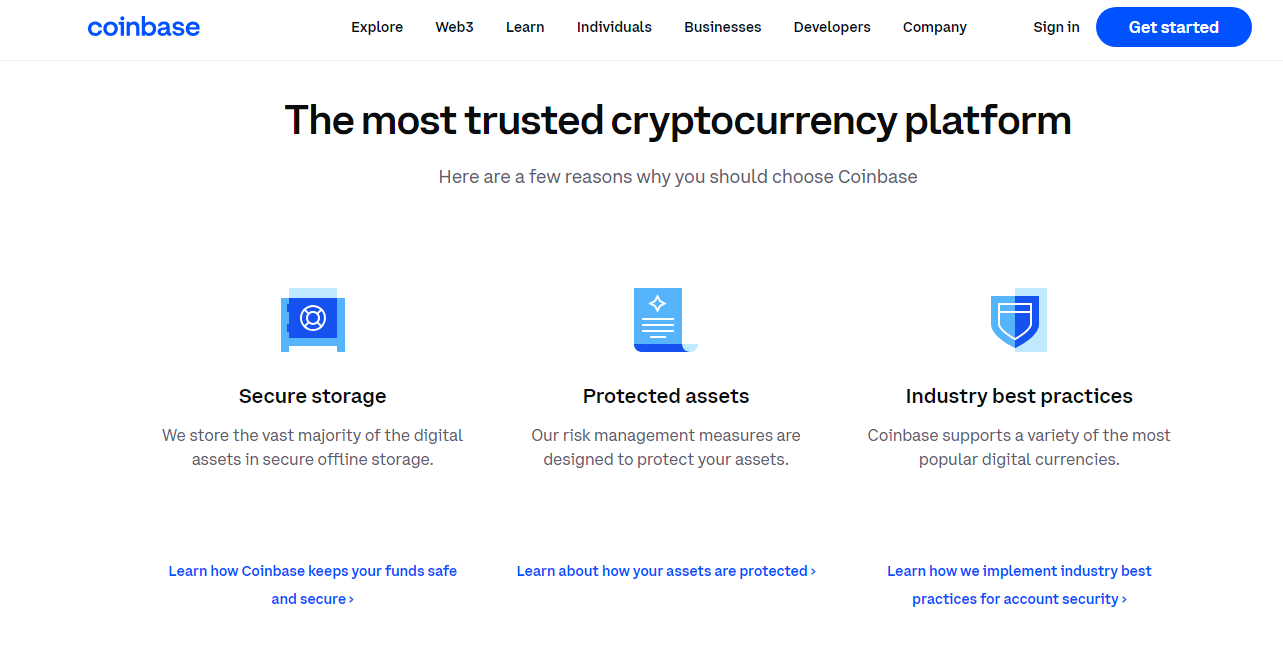
Task: Click the shield icon above Industry best practices
Action: 1019,320
